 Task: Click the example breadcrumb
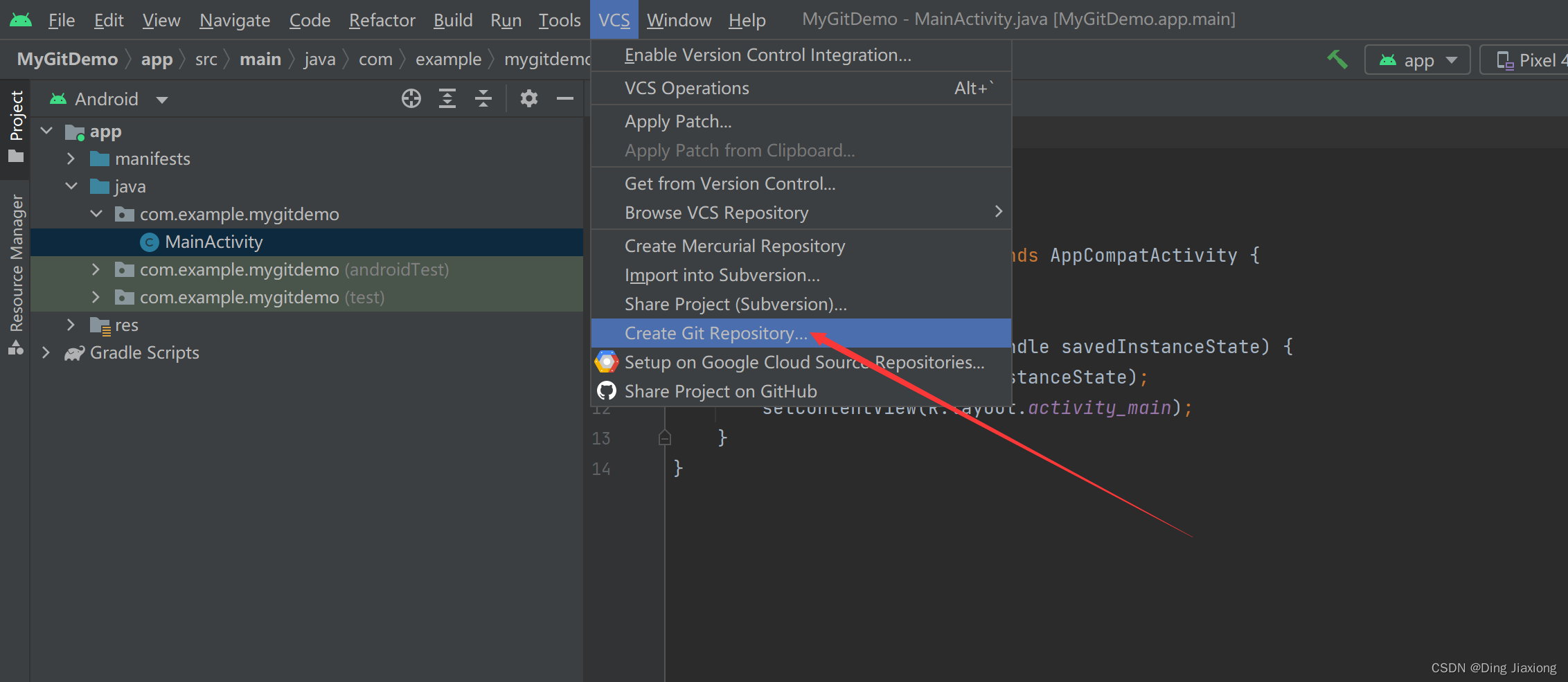pos(448,60)
